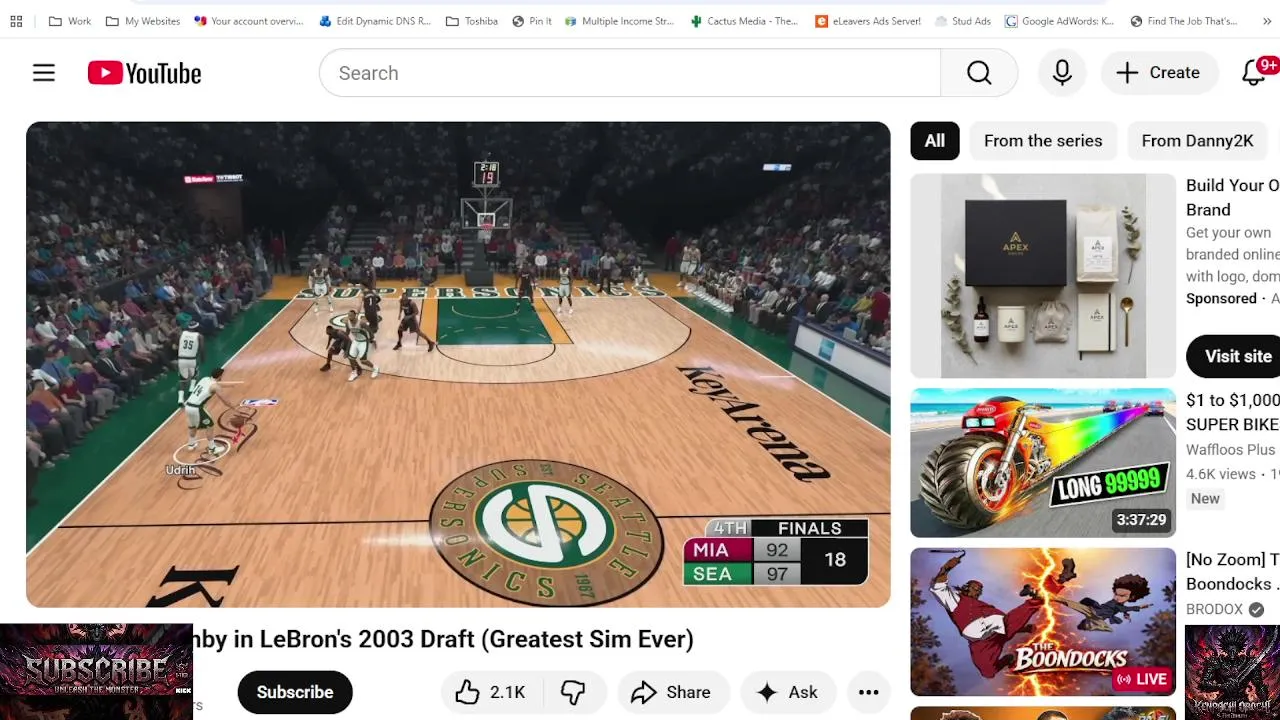Show hidden bookmarks with the chevron

(x=1267, y=21)
